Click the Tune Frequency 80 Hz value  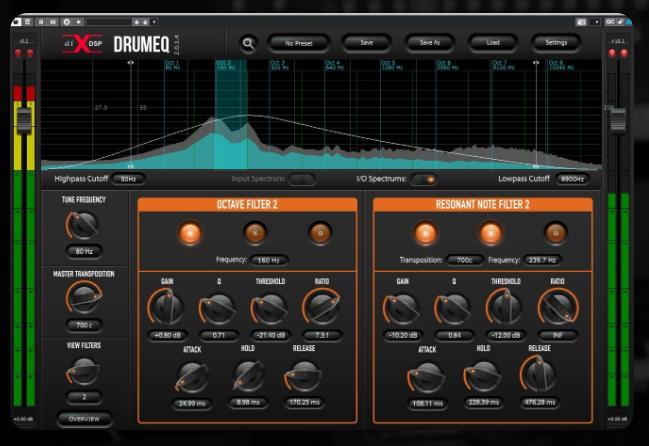pos(84,251)
